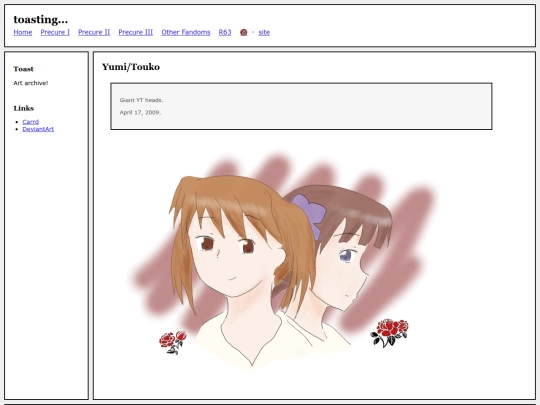
Task: Click the 'April 17, 2009.' date text
Action: click(140, 113)
